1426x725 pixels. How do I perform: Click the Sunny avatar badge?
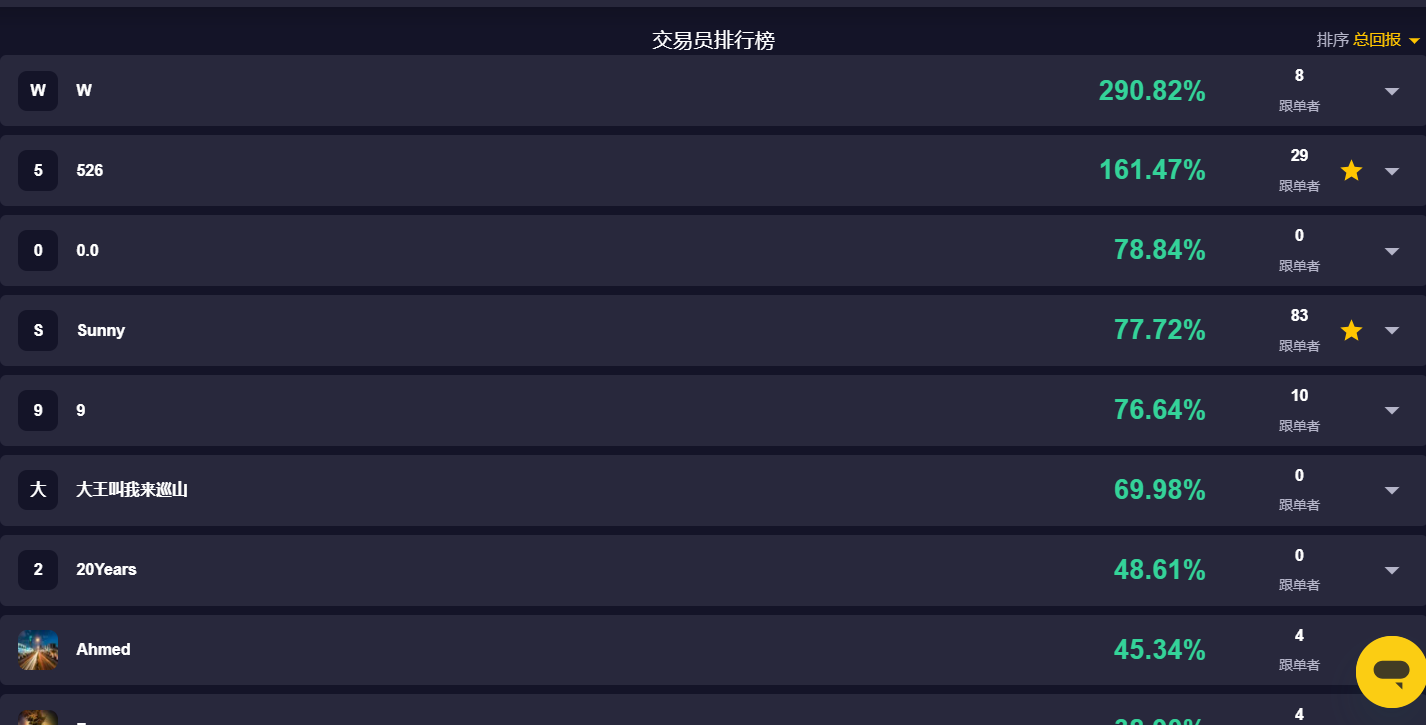(38, 331)
